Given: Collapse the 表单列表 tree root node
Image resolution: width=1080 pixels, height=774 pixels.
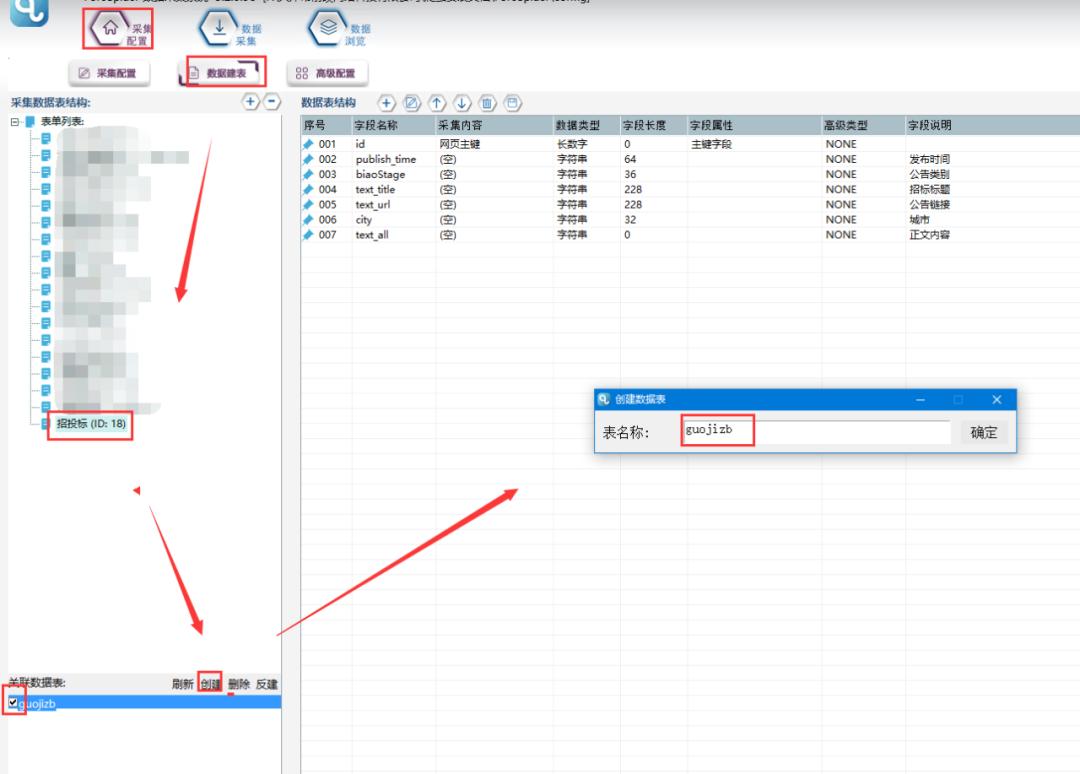Looking at the screenshot, I should pyautogui.click(x=15, y=122).
